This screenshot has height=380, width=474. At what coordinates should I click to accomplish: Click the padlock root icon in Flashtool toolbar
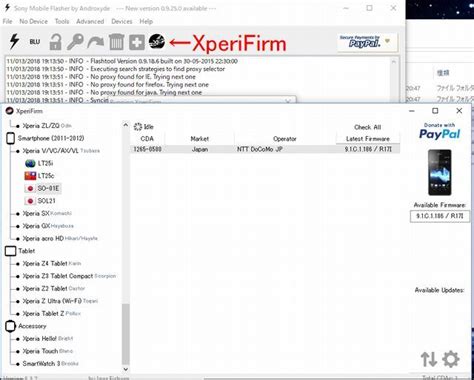[55, 42]
